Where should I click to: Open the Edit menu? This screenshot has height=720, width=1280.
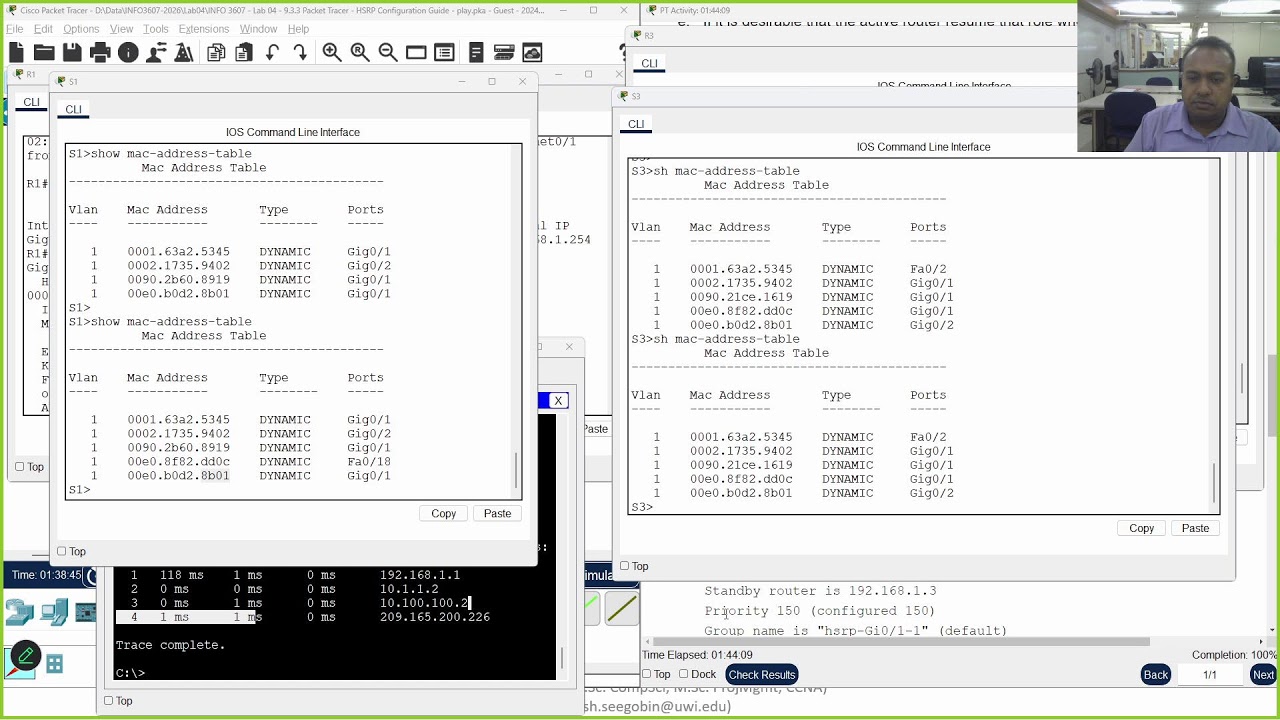point(43,29)
